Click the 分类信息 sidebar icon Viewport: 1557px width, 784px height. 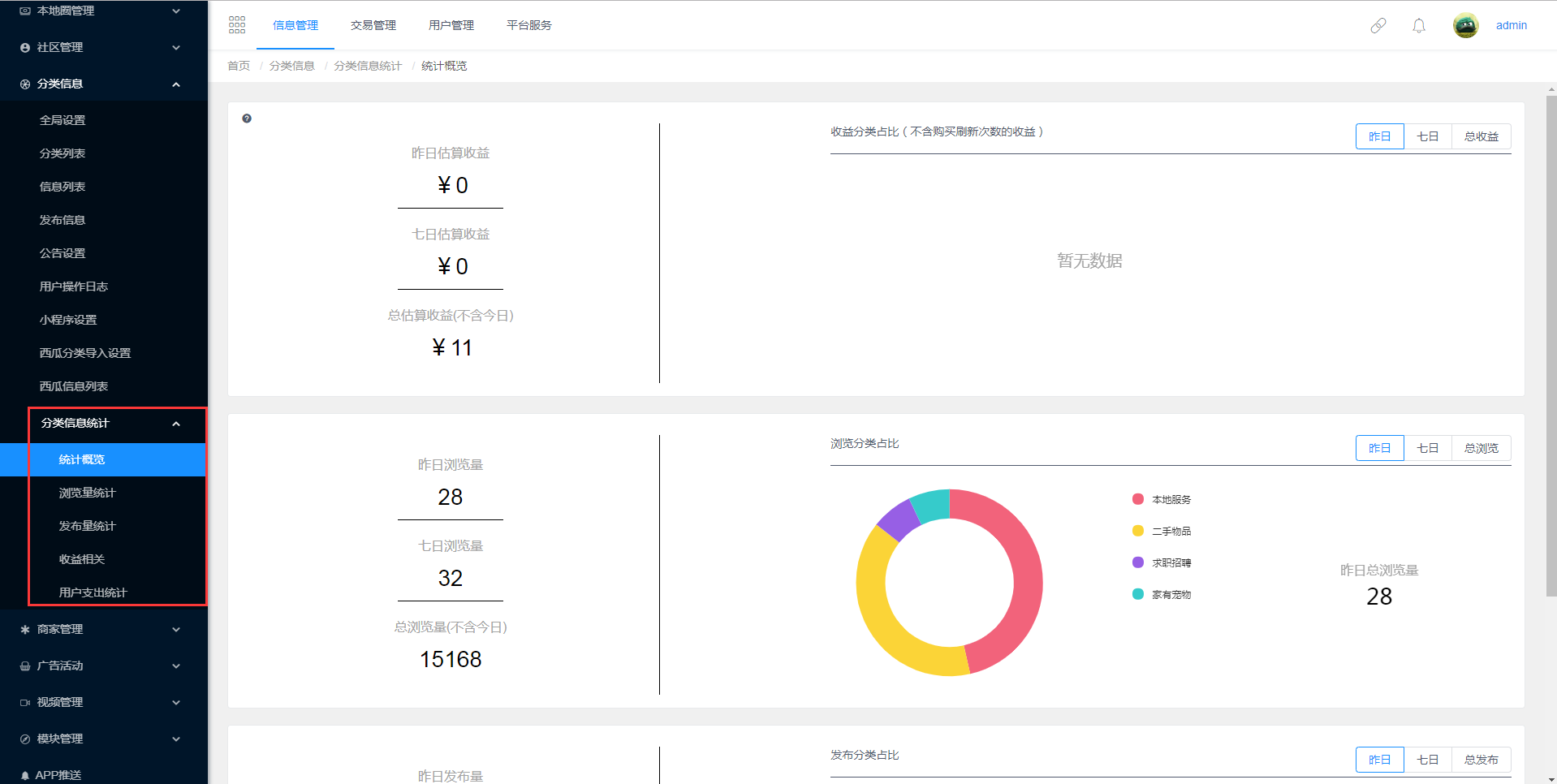pos(25,84)
